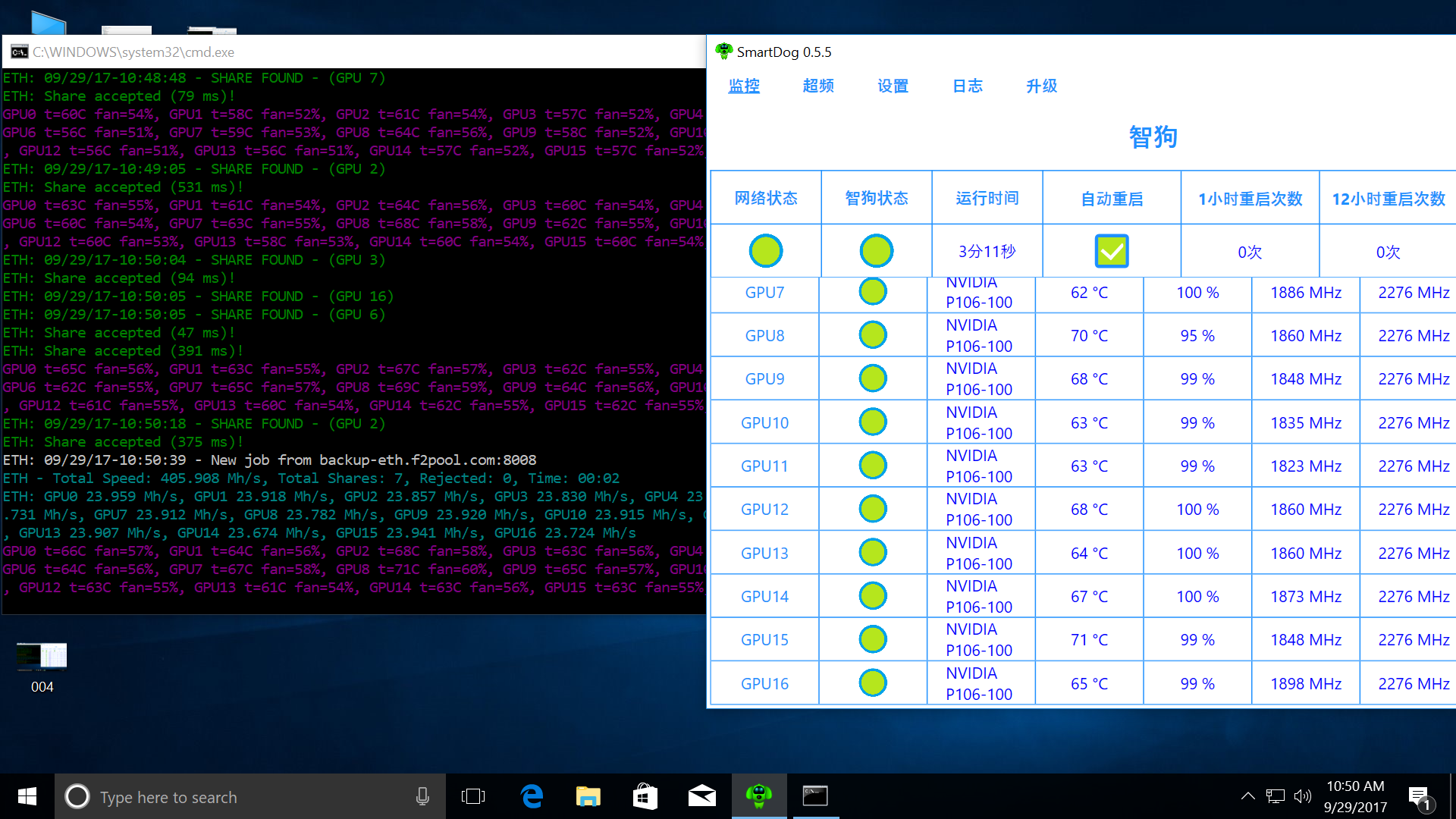Click the SmartDog status green indicator

876,251
